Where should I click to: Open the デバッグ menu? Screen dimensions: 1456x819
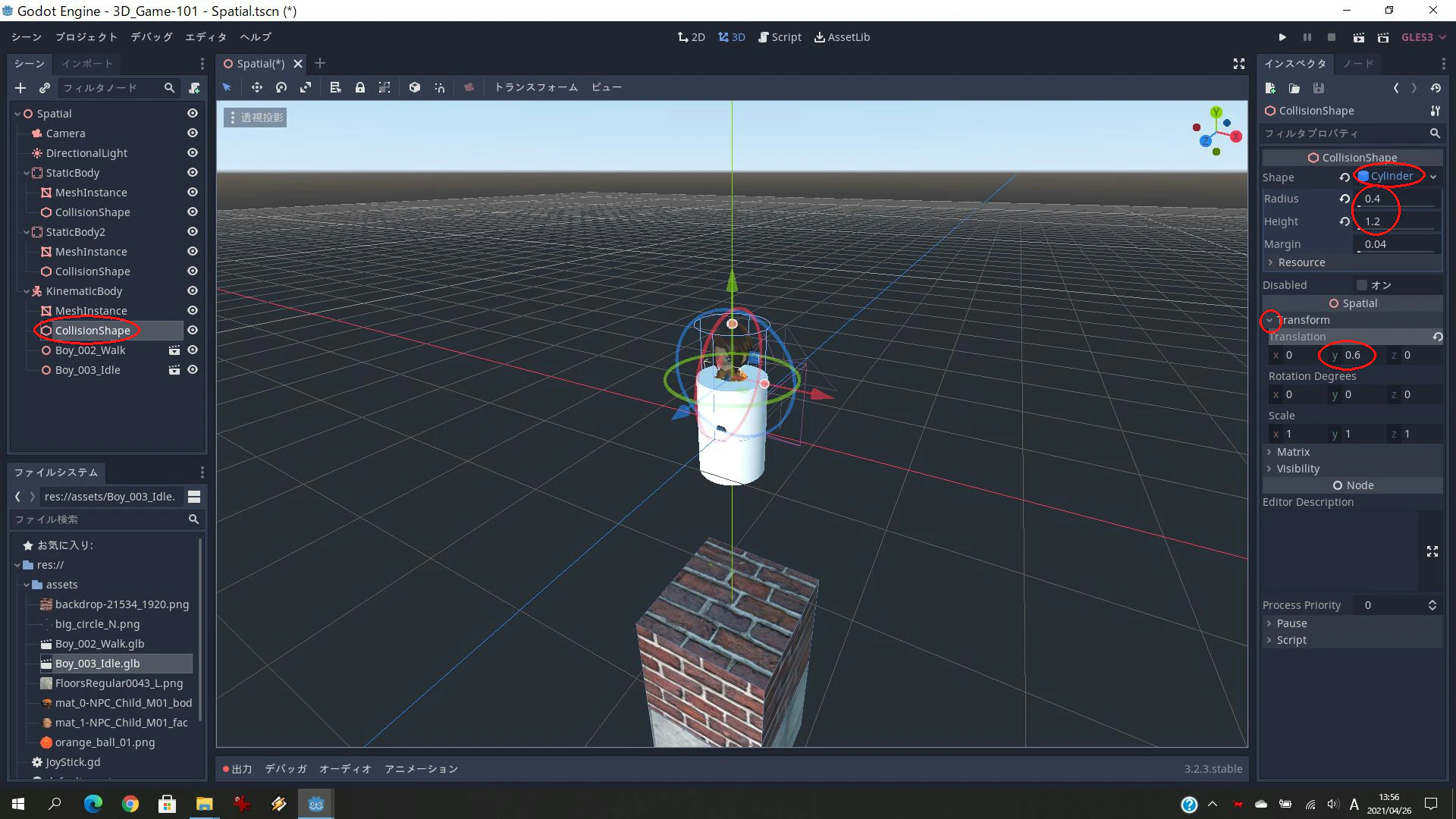point(152,37)
